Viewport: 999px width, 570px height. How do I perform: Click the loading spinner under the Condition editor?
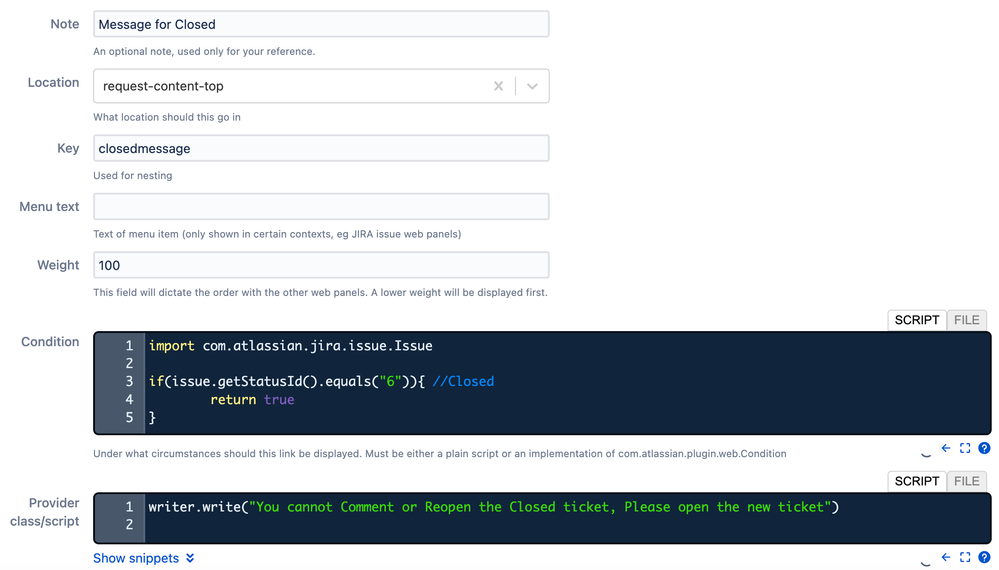pos(926,453)
